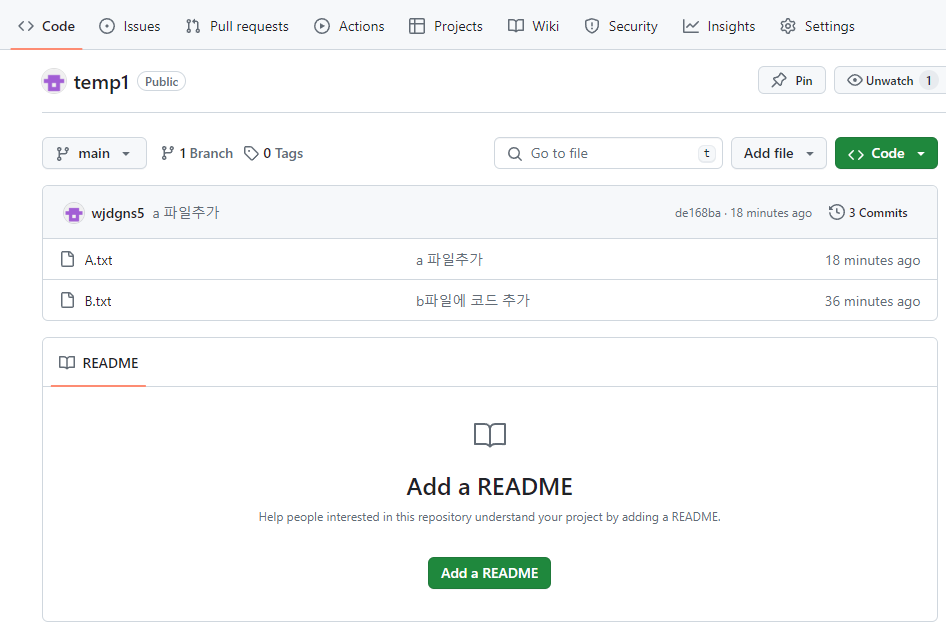
Task: Click the wjdgns5 avatar in commit bar
Action: (x=74, y=213)
